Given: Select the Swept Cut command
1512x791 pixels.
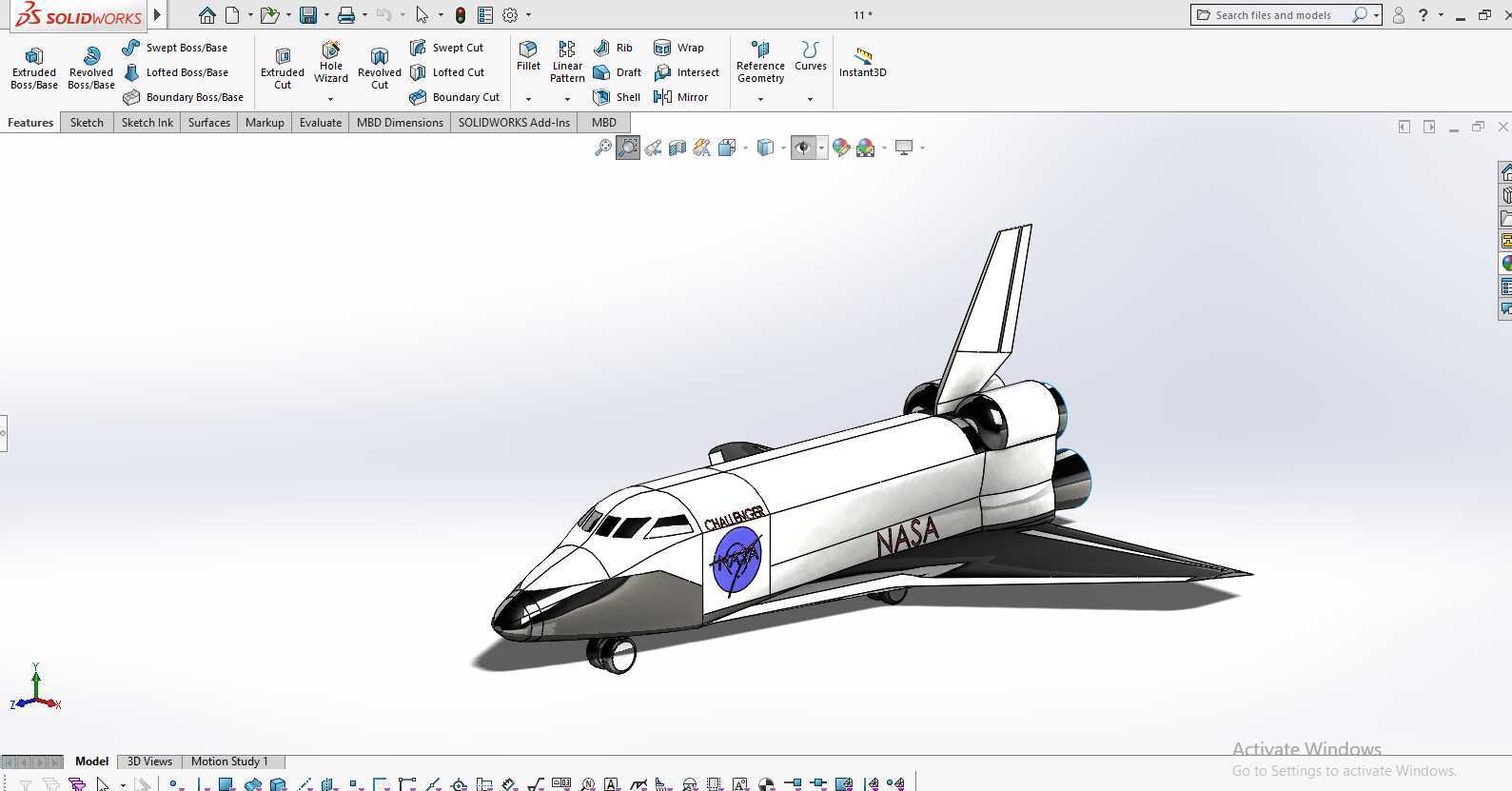Looking at the screenshot, I should pos(446,48).
